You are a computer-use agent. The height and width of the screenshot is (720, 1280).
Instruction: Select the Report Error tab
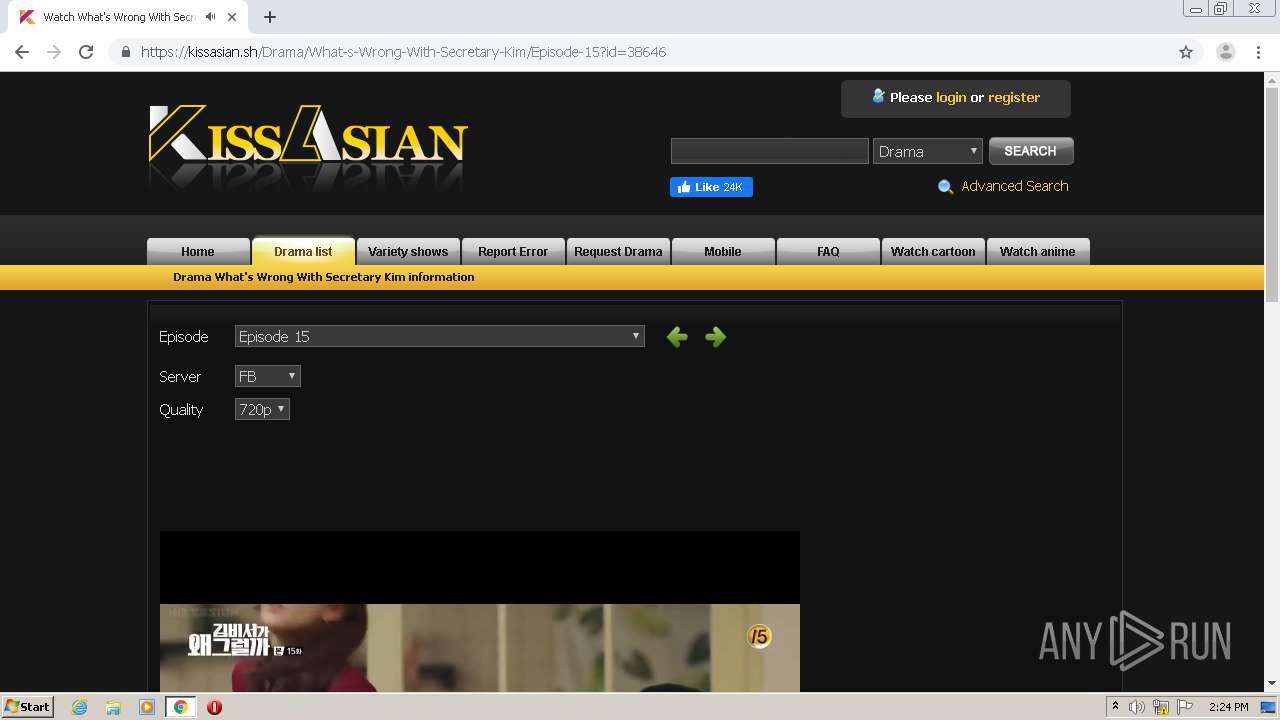point(513,251)
